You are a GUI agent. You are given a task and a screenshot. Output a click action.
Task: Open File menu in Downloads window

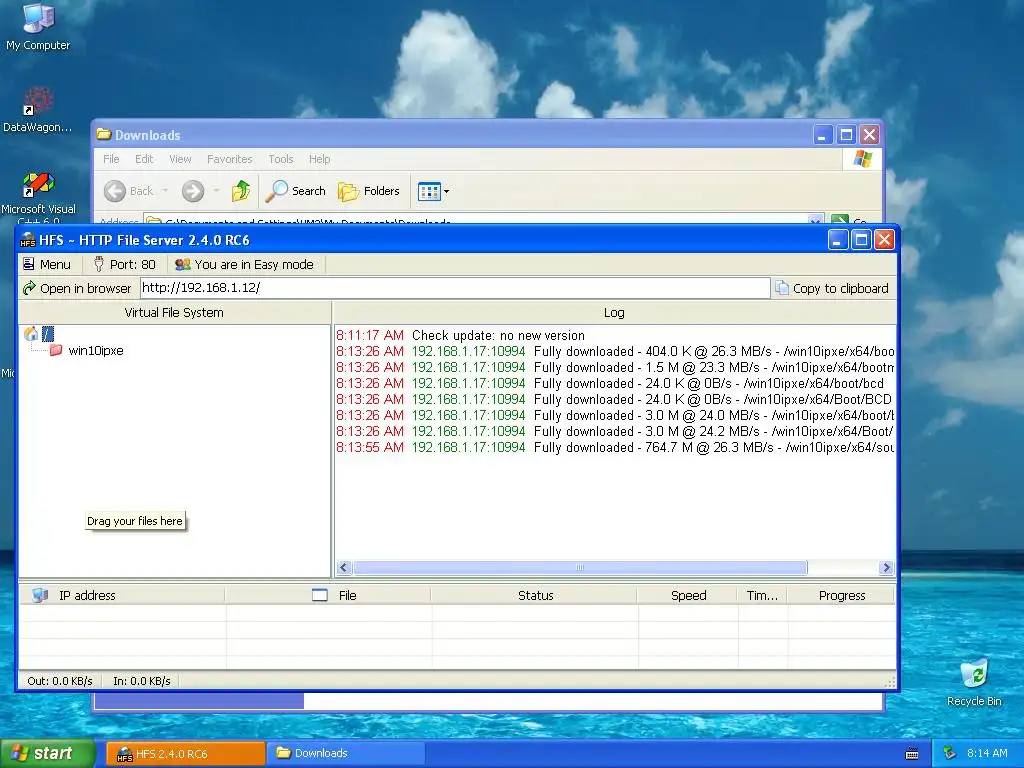[x=111, y=159]
